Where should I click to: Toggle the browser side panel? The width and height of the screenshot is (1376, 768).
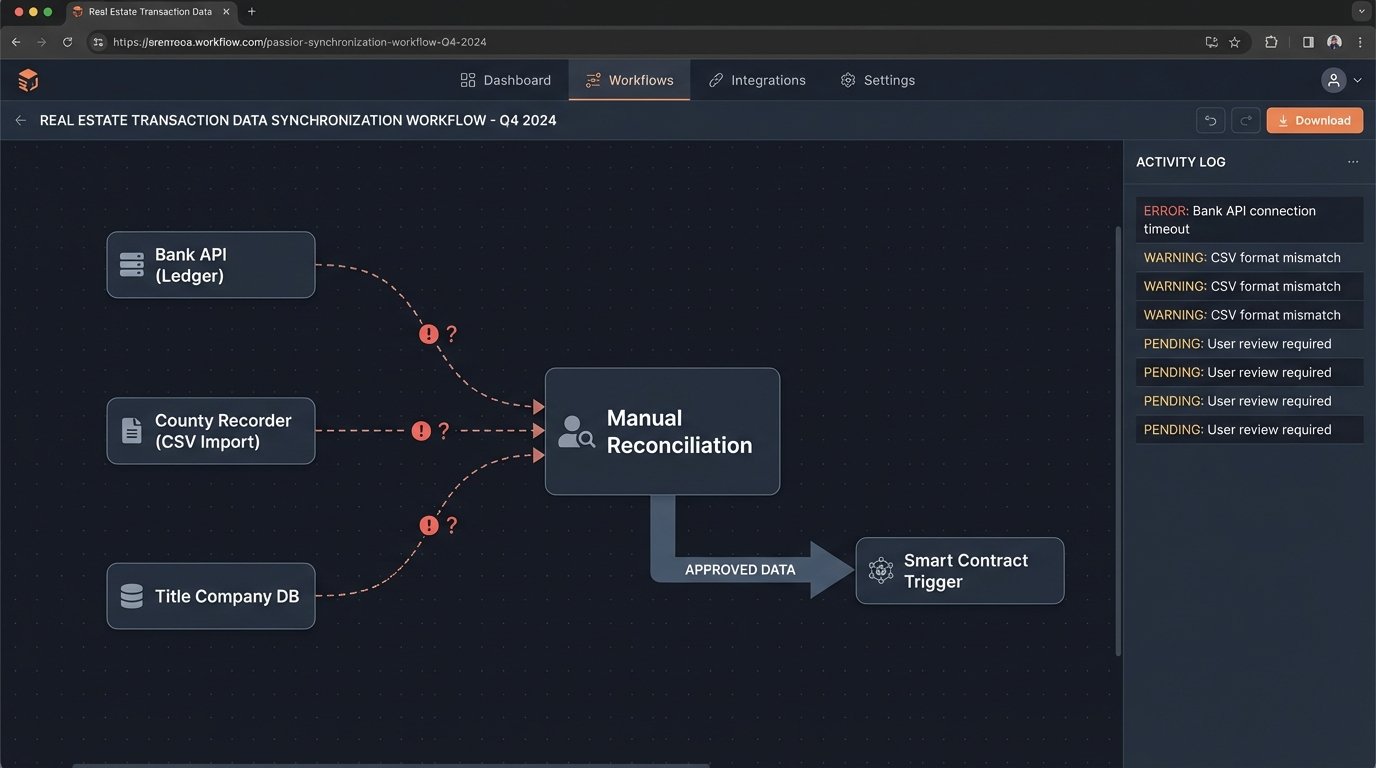pos(1307,42)
